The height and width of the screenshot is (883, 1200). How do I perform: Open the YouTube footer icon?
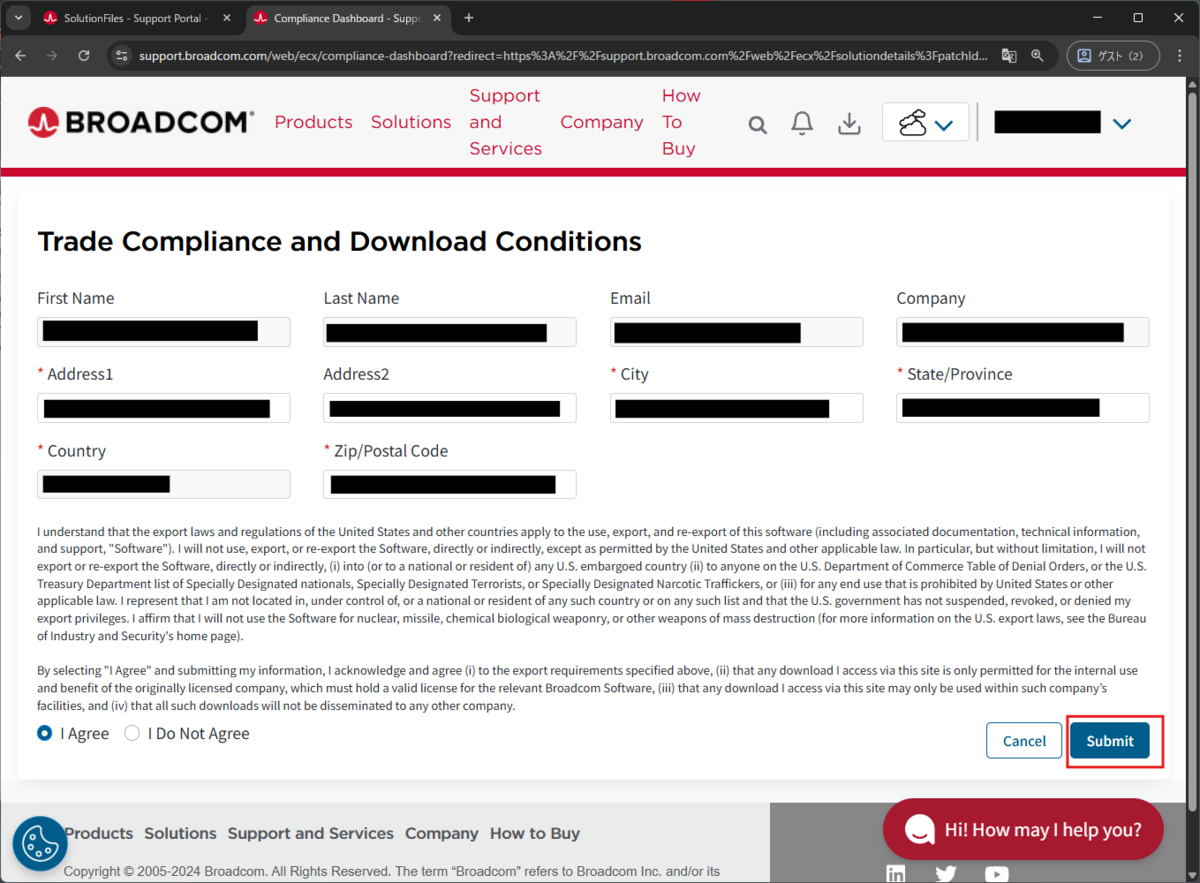pyautogui.click(x=996, y=874)
